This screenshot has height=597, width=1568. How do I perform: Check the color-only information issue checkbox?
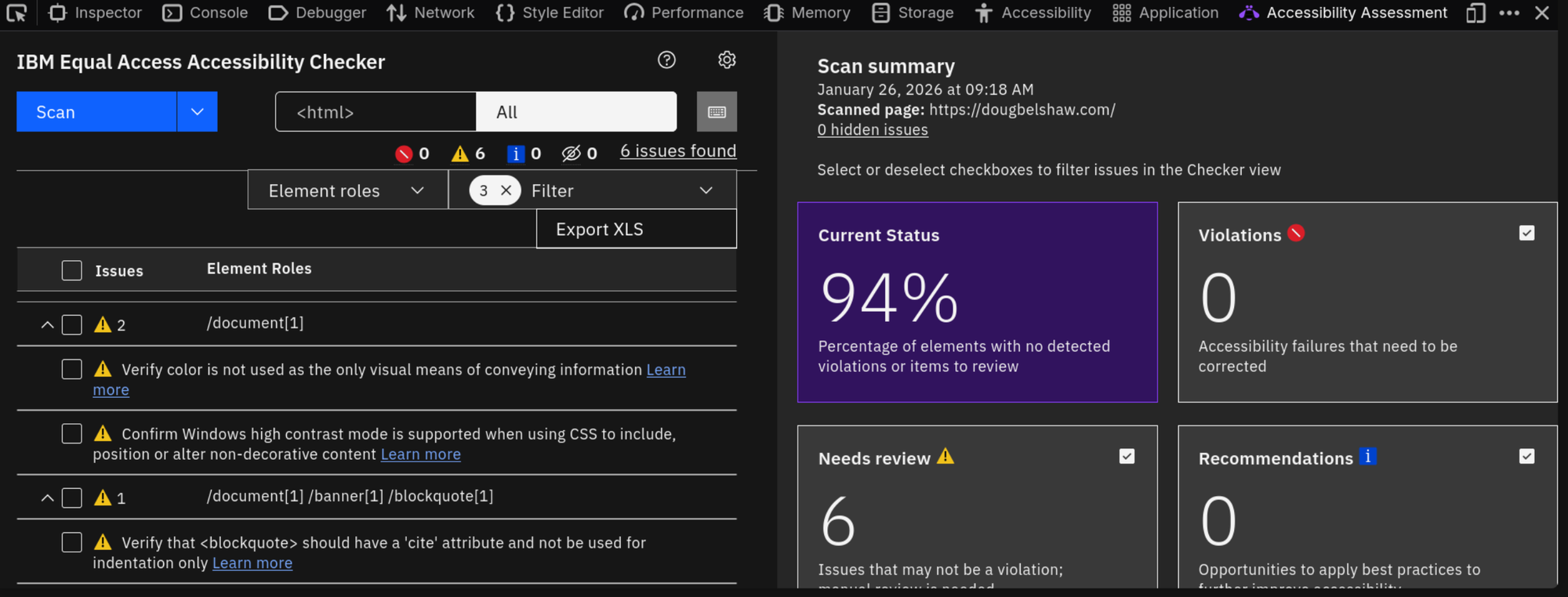pyautogui.click(x=72, y=369)
